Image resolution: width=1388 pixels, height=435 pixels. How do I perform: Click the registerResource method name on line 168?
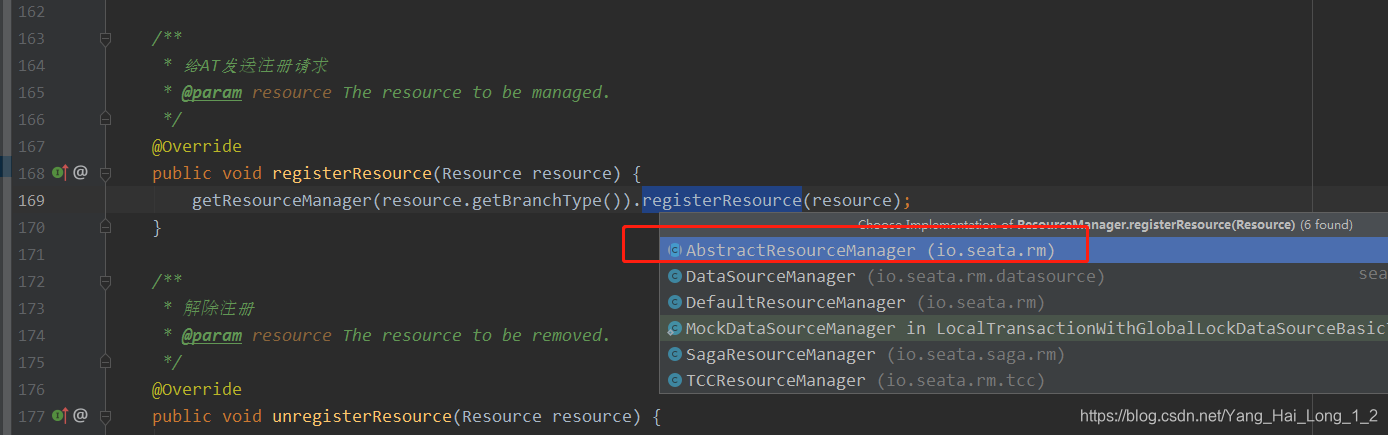click(x=351, y=173)
